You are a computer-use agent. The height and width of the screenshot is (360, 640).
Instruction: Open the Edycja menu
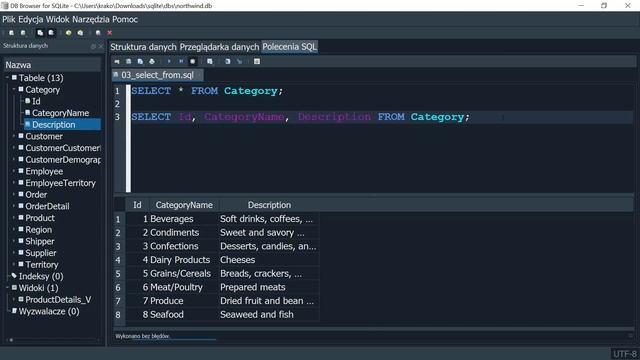click(x=31, y=19)
